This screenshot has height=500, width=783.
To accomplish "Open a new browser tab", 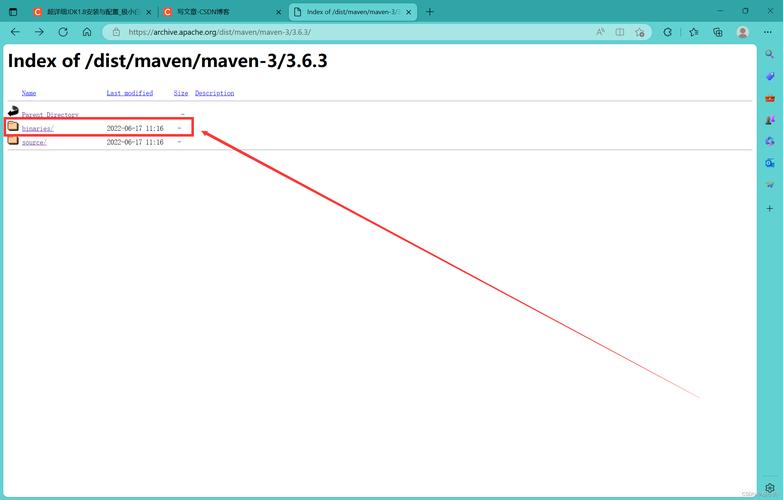I will [x=430, y=12].
